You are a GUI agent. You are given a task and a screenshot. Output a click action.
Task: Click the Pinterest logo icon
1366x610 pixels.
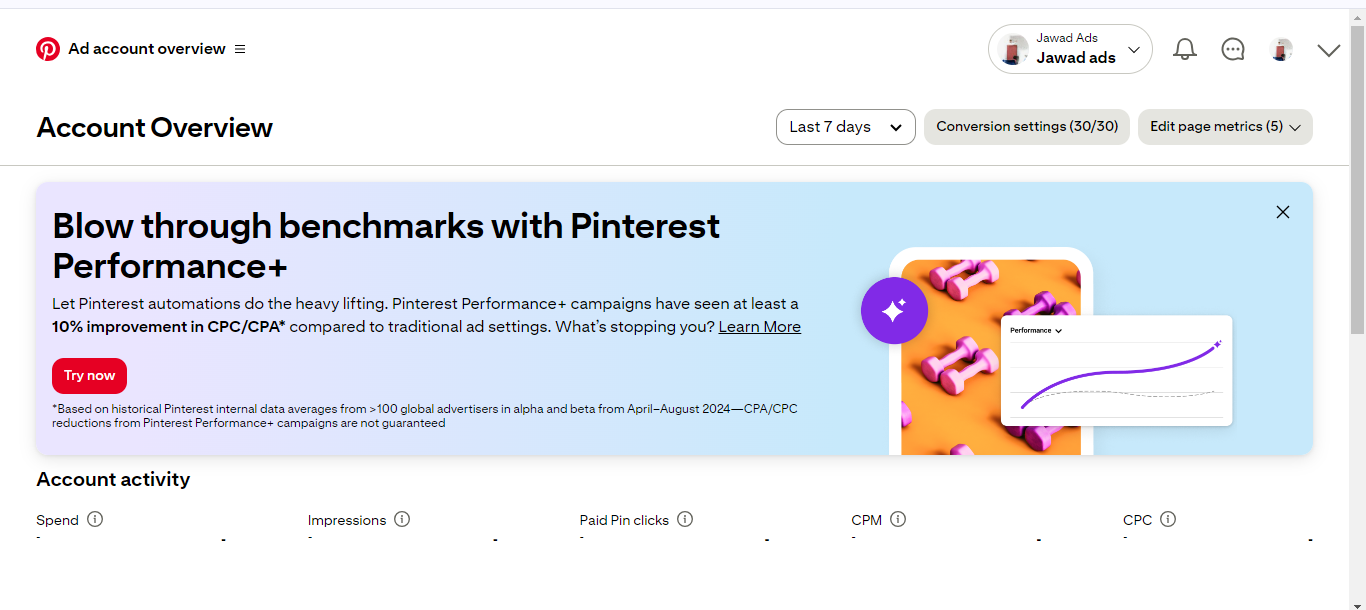click(48, 49)
